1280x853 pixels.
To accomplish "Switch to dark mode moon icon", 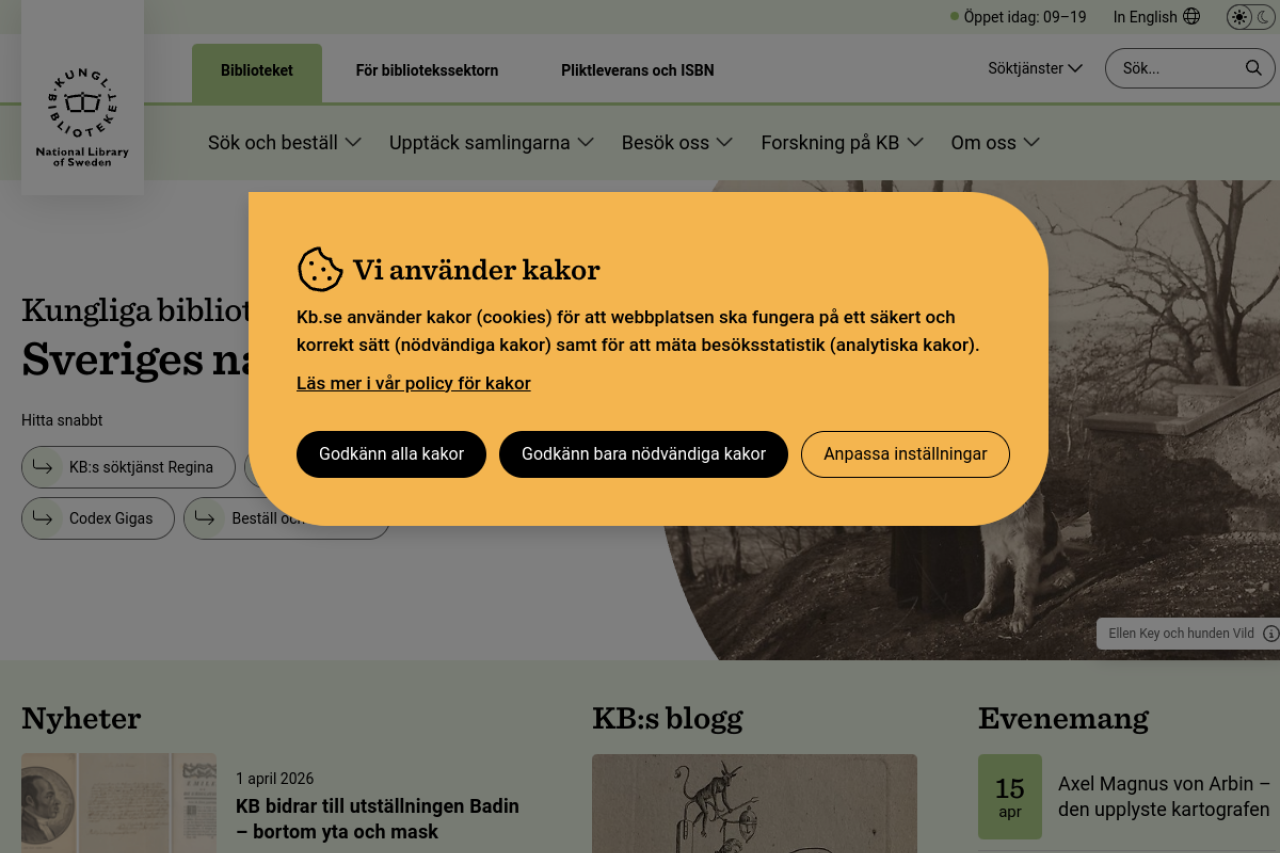I will pyautogui.click(x=1264, y=17).
